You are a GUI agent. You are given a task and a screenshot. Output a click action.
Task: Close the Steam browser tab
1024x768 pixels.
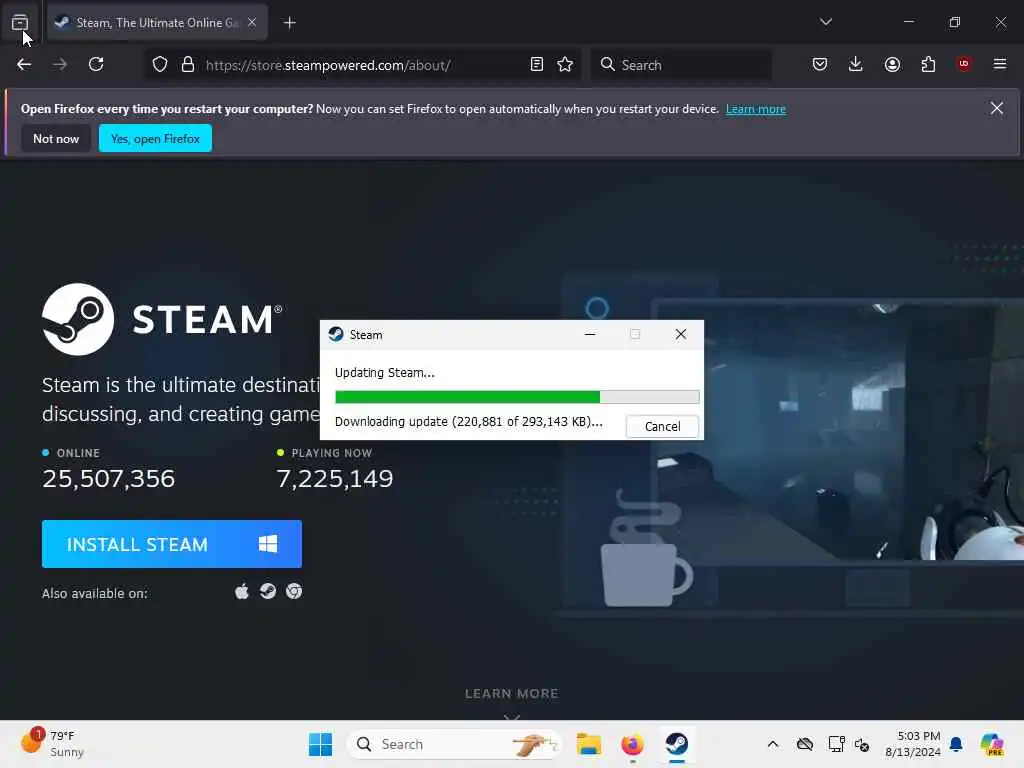point(252,22)
